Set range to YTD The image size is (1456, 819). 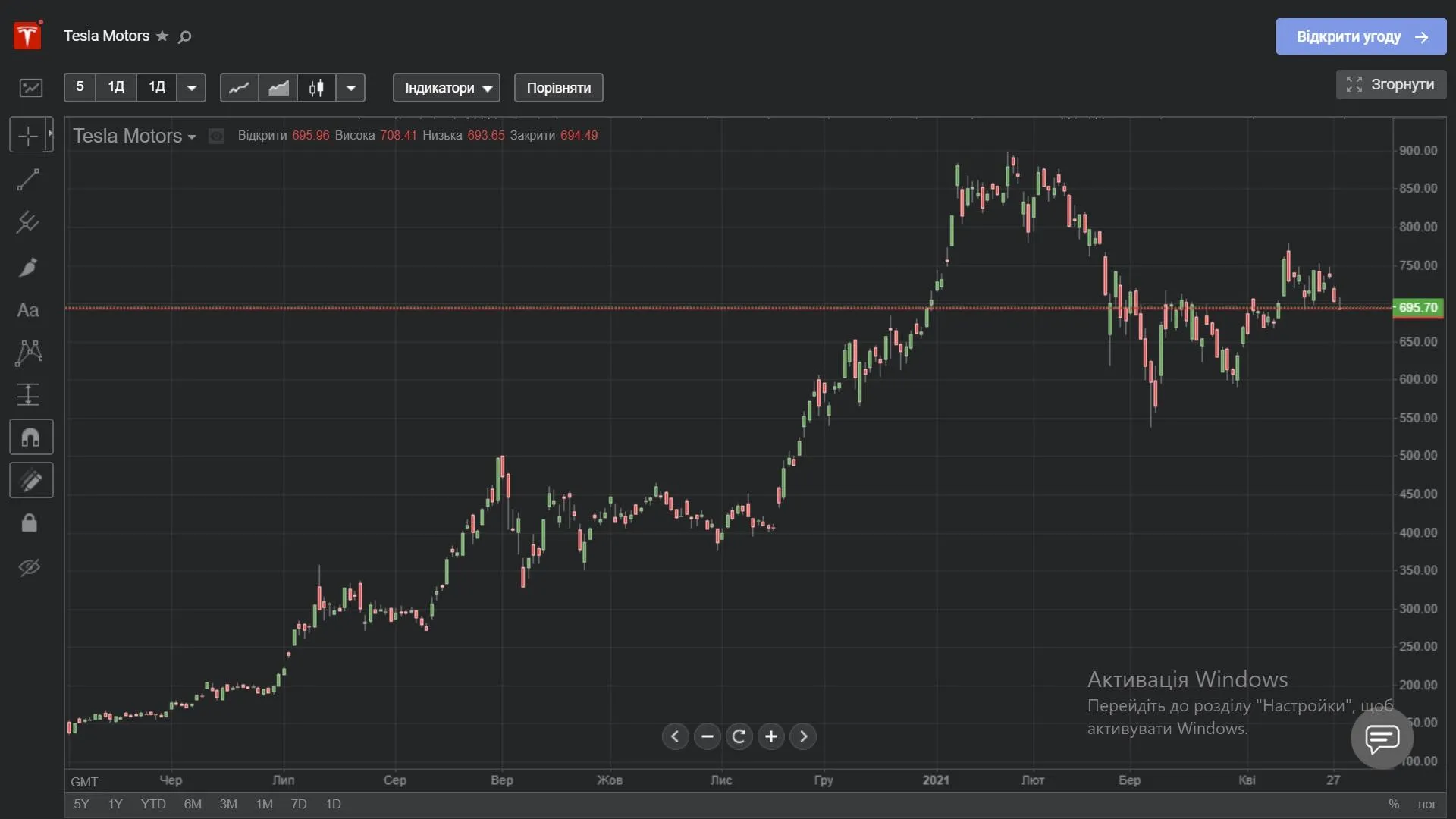point(153,804)
